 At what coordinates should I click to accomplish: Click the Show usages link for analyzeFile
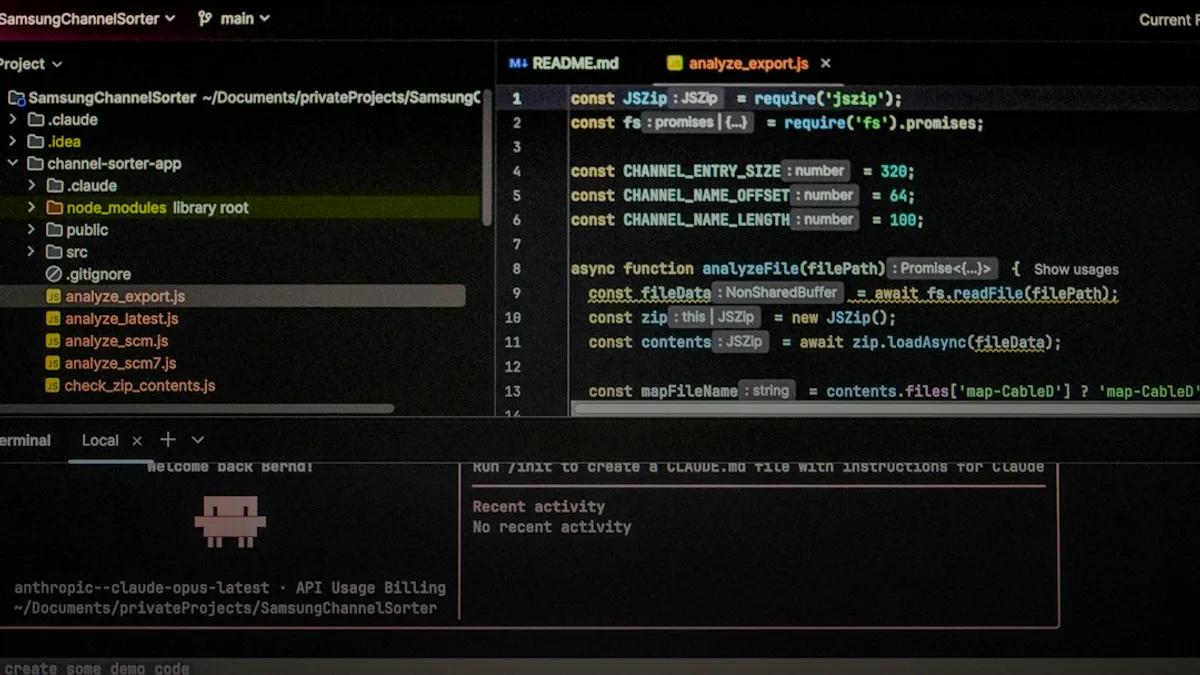coord(1076,269)
